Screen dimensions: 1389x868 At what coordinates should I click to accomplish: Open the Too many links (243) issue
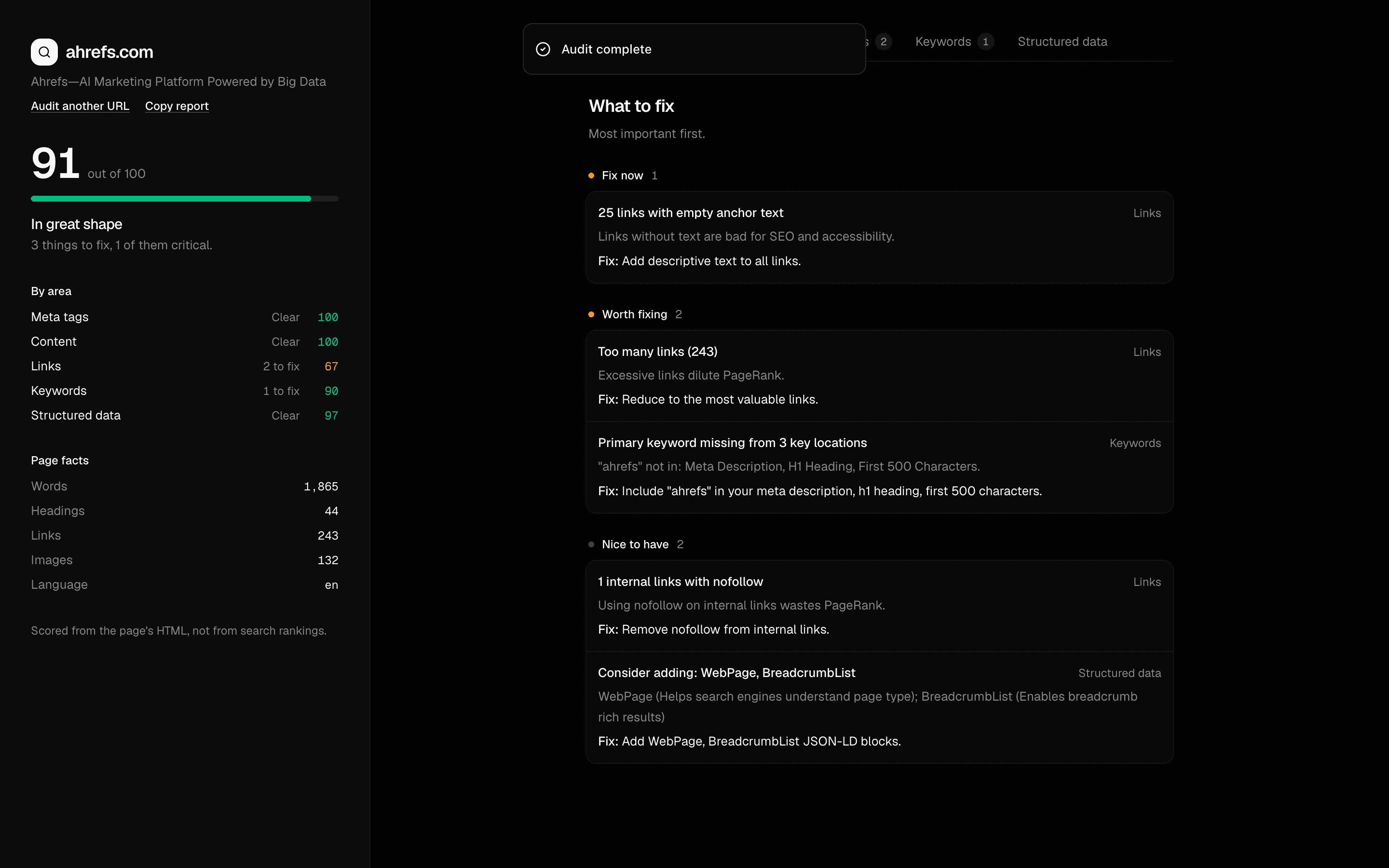point(879,376)
